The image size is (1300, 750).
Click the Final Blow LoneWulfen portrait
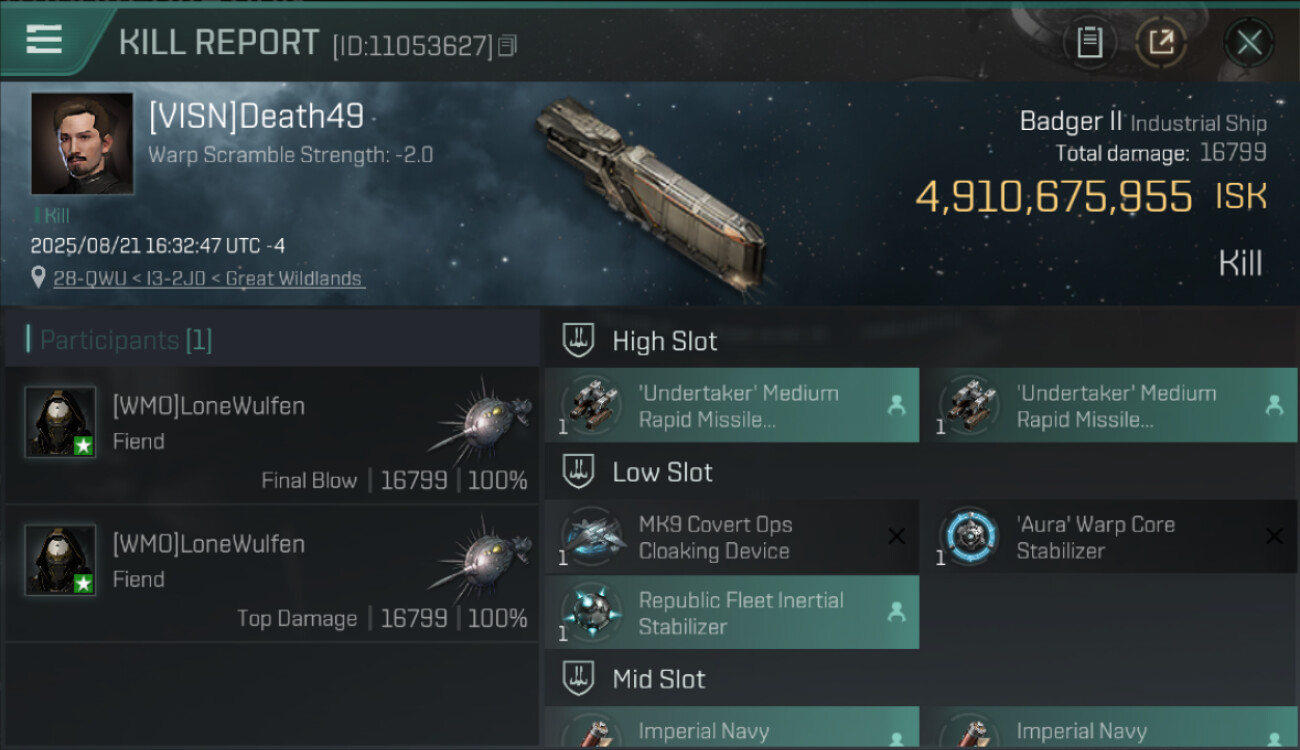pyautogui.click(x=60, y=422)
